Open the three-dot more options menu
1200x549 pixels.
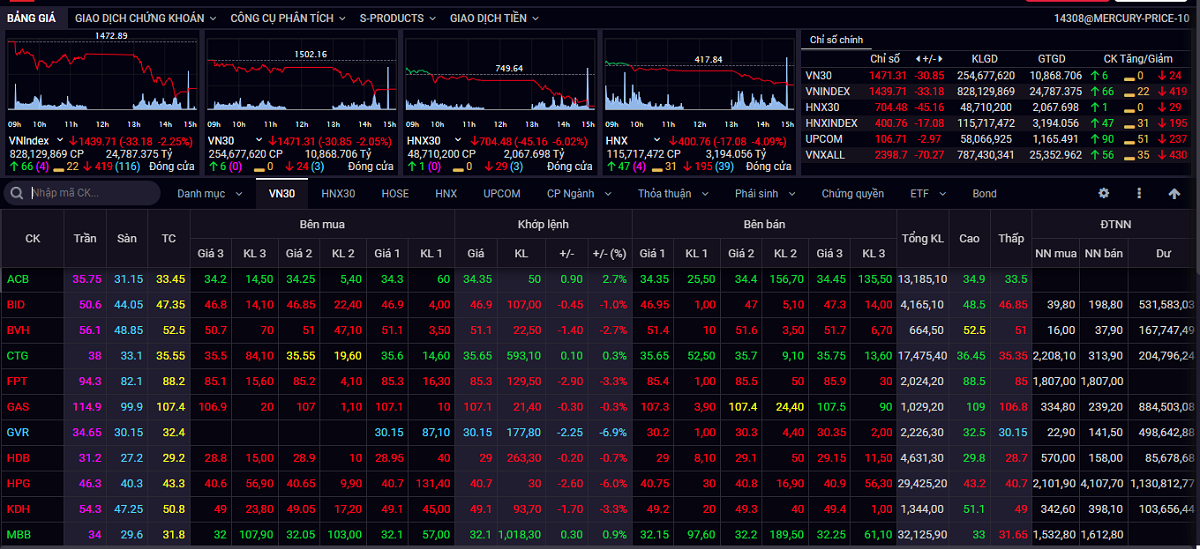pos(1139,193)
